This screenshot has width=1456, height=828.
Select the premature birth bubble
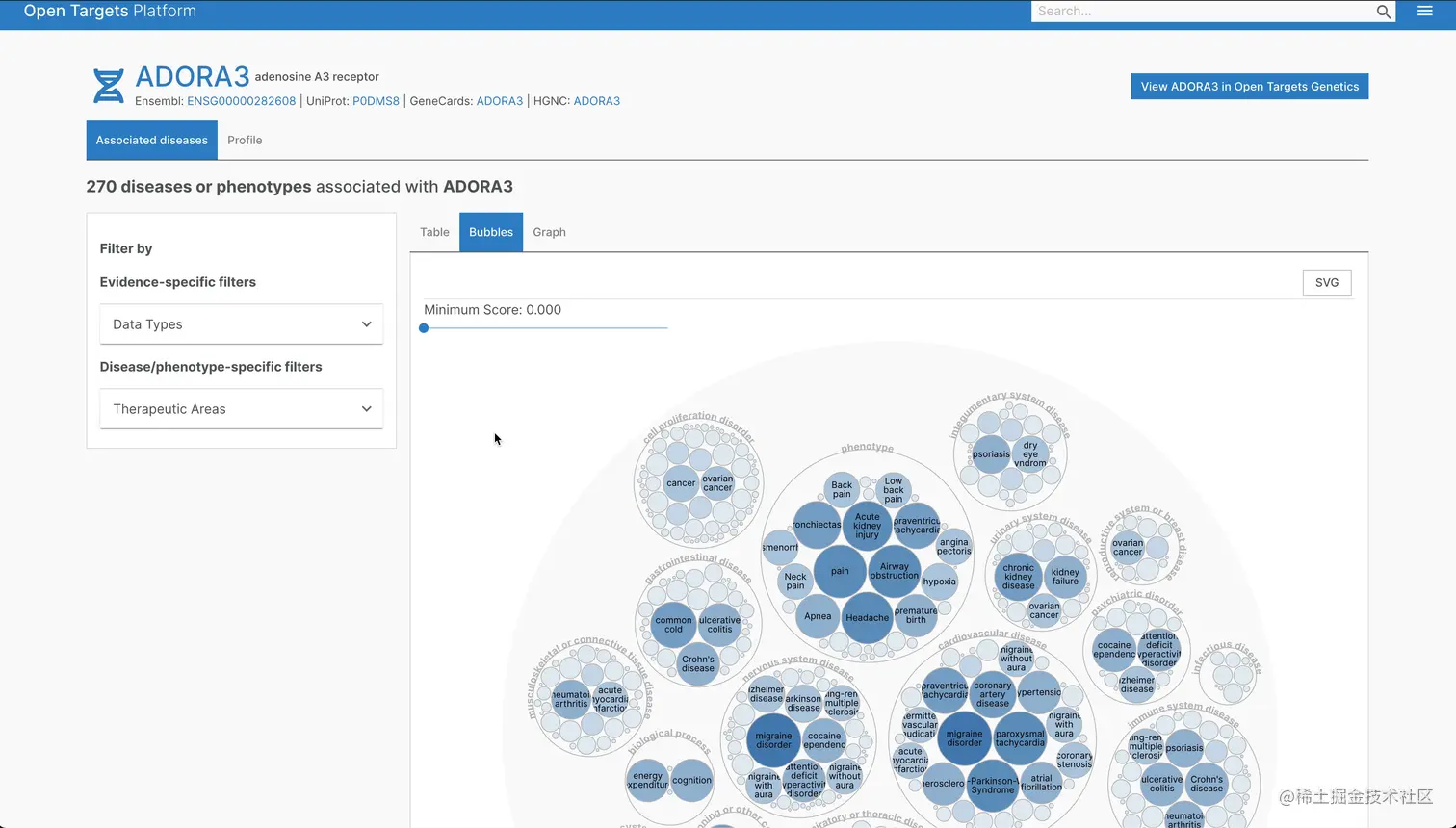click(x=916, y=615)
